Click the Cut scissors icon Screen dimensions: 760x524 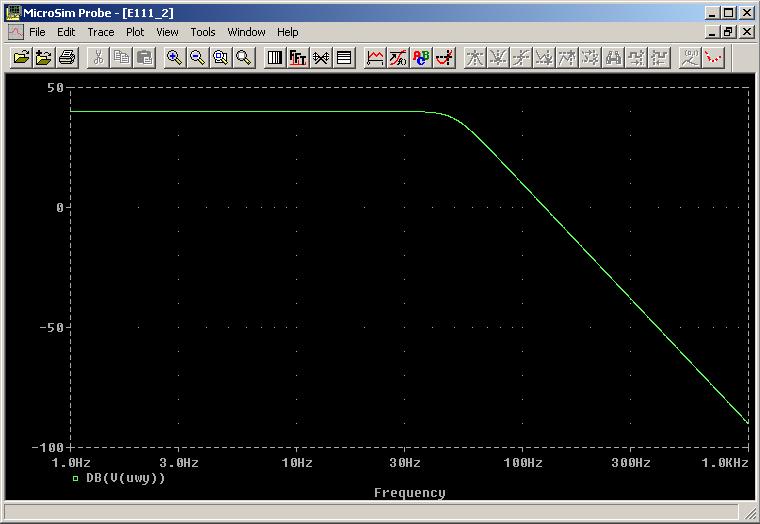click(x=98, y=58)
